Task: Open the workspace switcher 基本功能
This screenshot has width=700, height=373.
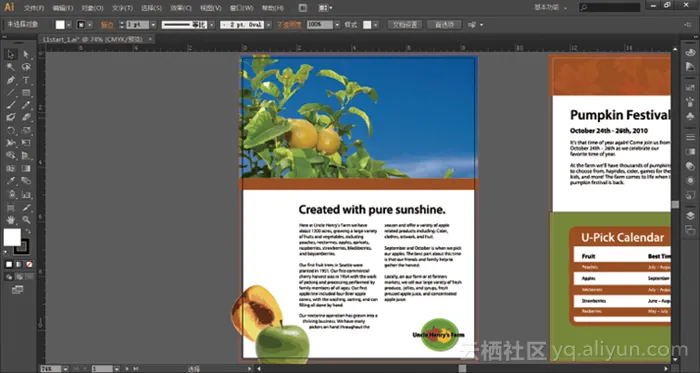Action: coord(551,8)
